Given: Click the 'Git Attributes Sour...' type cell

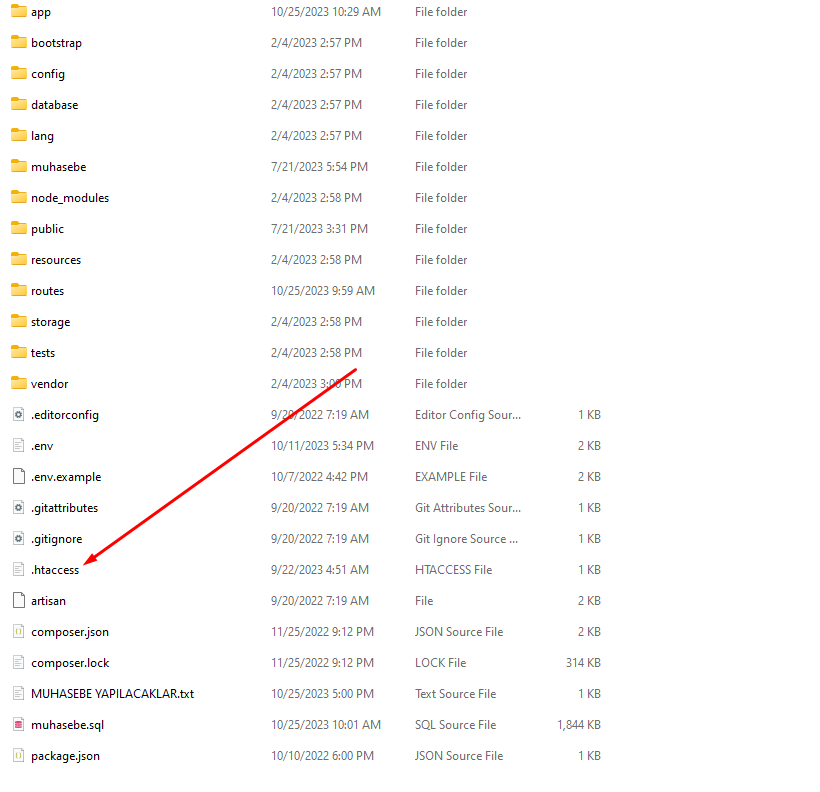Looking at the screenshot, I should pos(468,507).
